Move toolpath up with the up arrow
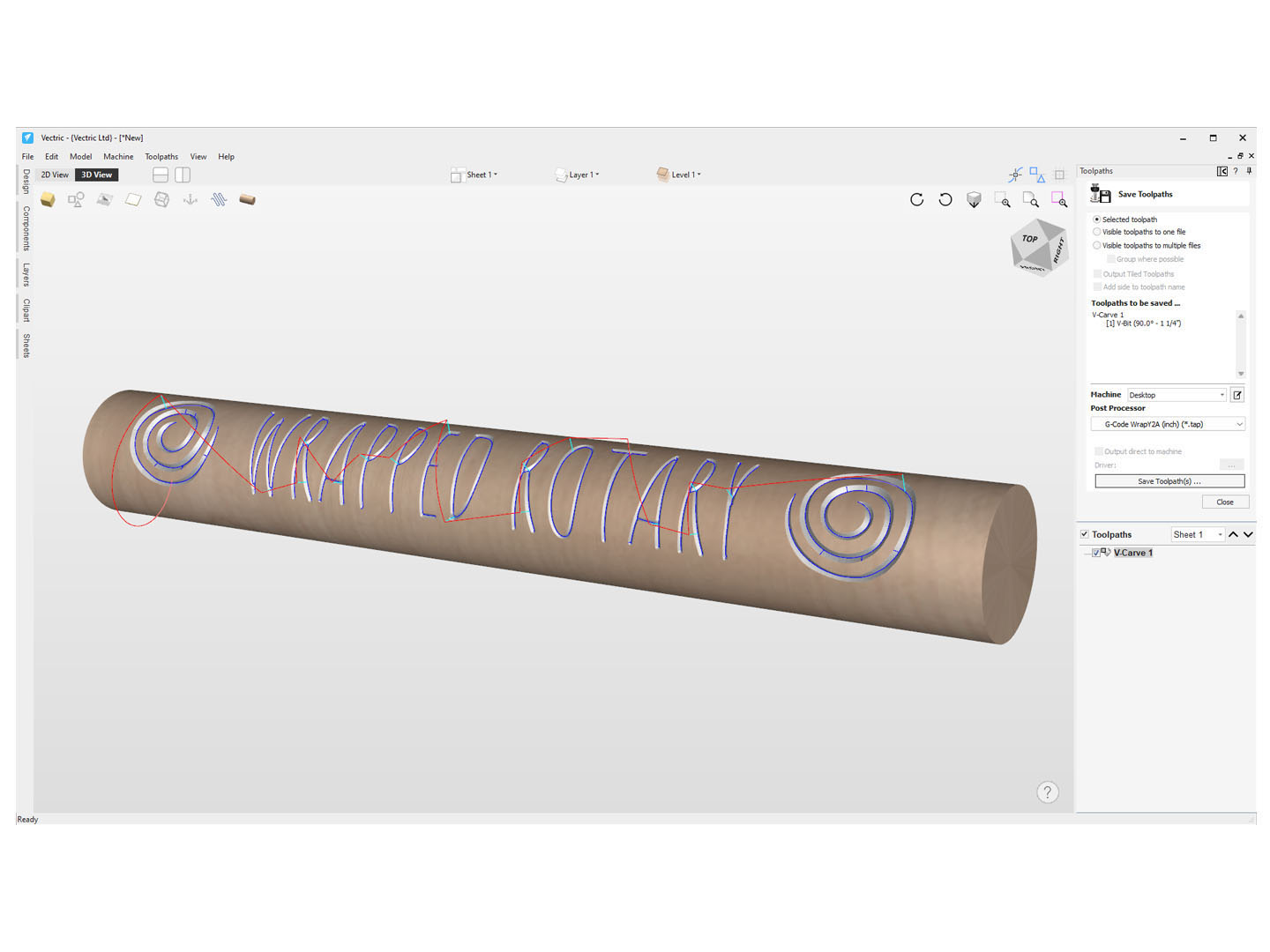The height and width of the screenshot is (952, 1270). point(1234,534)
